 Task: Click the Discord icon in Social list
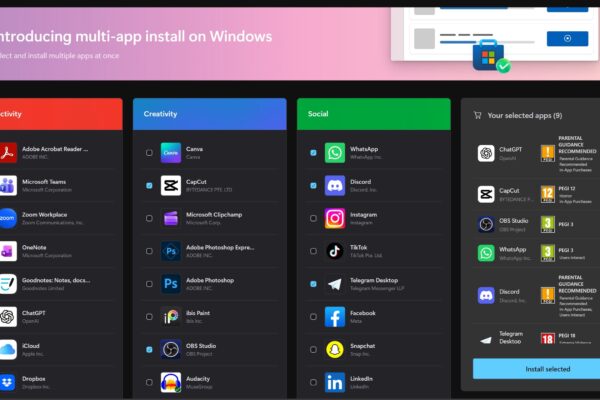click(x=335, y=186)
